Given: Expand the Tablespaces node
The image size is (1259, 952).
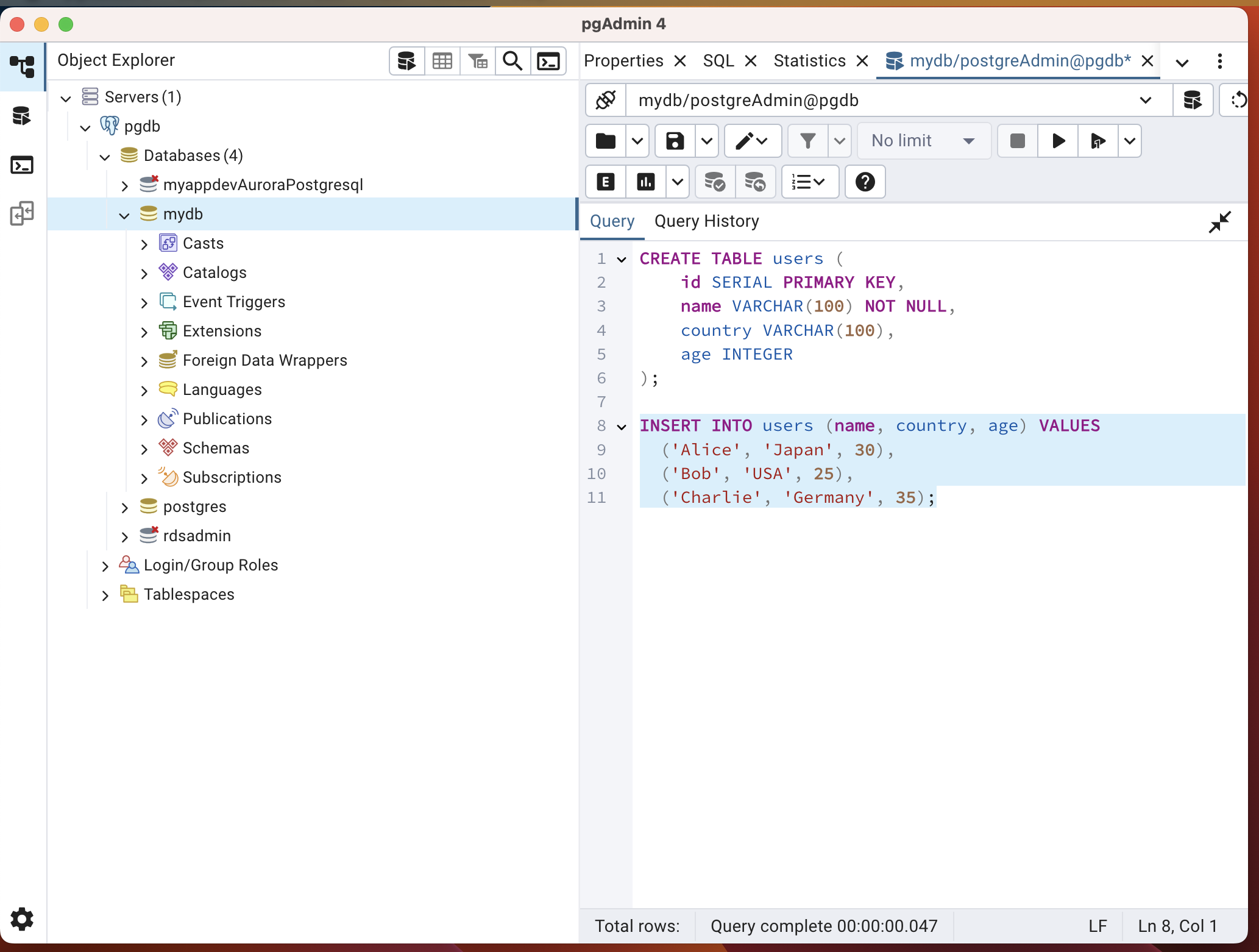Looking at the screenshot, I should 105,595.
